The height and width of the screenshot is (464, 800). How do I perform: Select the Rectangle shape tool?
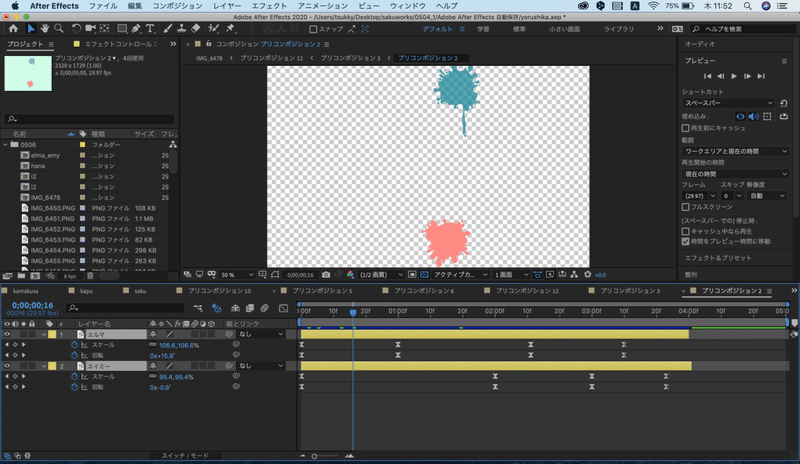[122, 29]
